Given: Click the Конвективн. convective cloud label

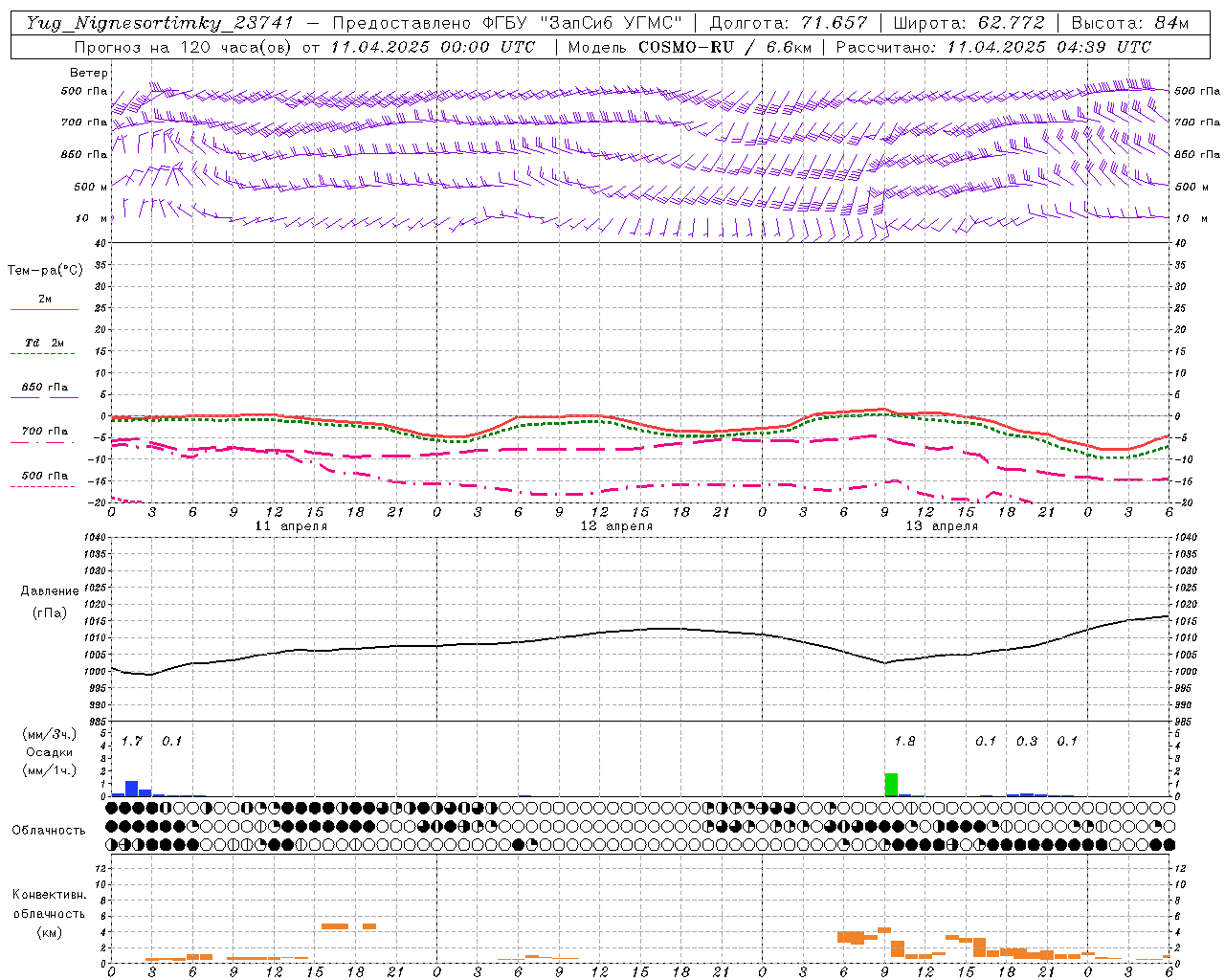Looking at the screenshot, I should (49, 895).
